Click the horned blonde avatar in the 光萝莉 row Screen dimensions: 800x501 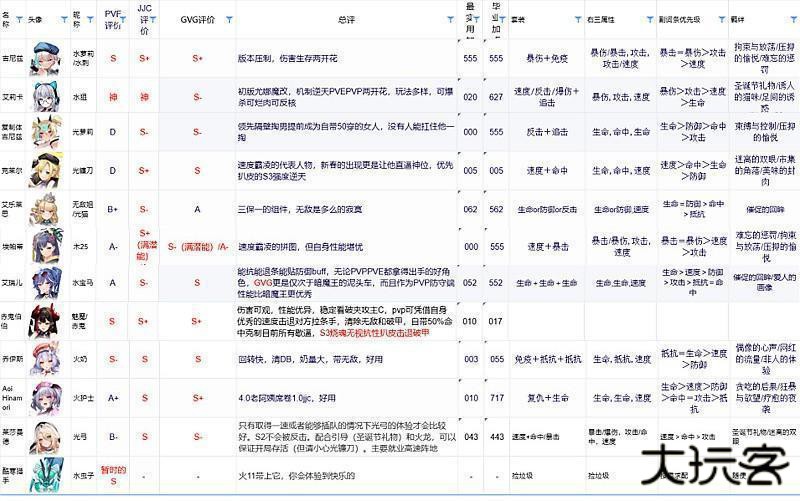[x=47, y=132]
